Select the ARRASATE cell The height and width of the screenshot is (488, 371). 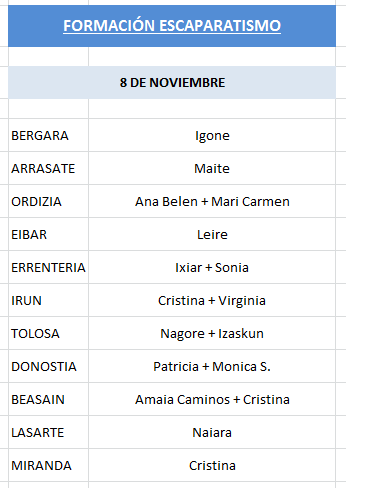pyautogui.click(x=48, y=168)
